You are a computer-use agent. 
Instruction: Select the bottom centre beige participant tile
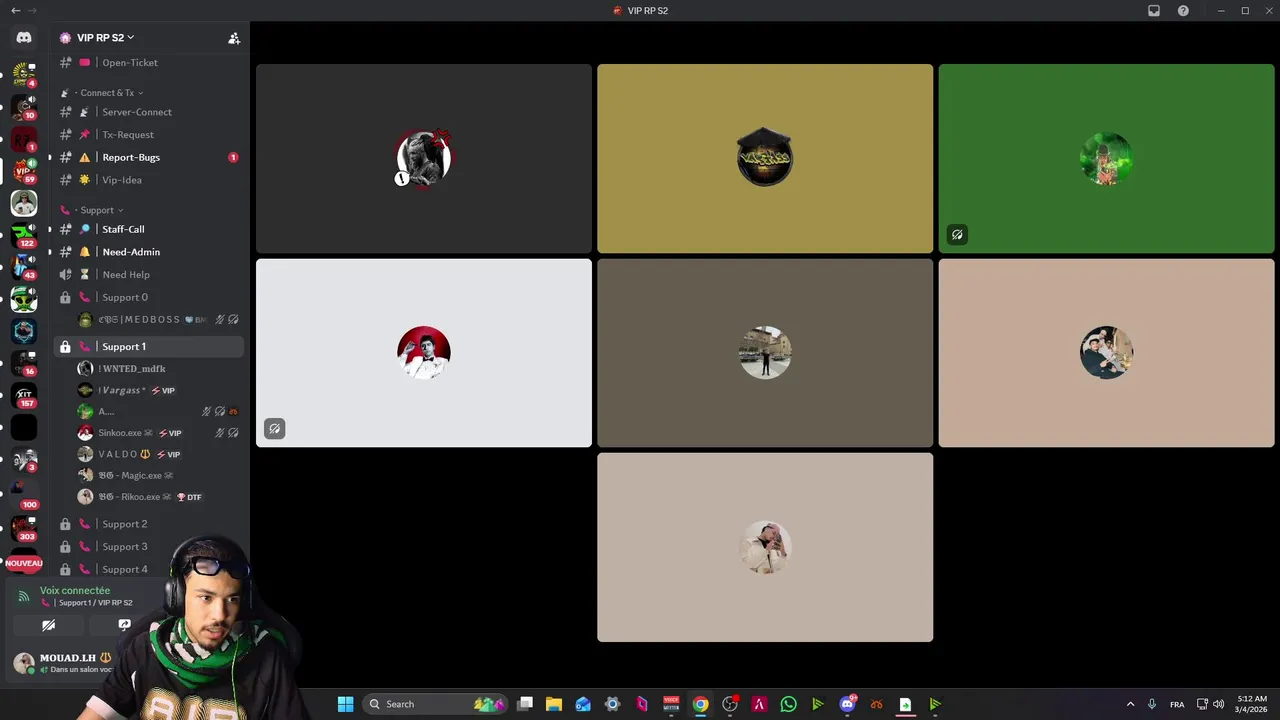[x=765, y=547]
